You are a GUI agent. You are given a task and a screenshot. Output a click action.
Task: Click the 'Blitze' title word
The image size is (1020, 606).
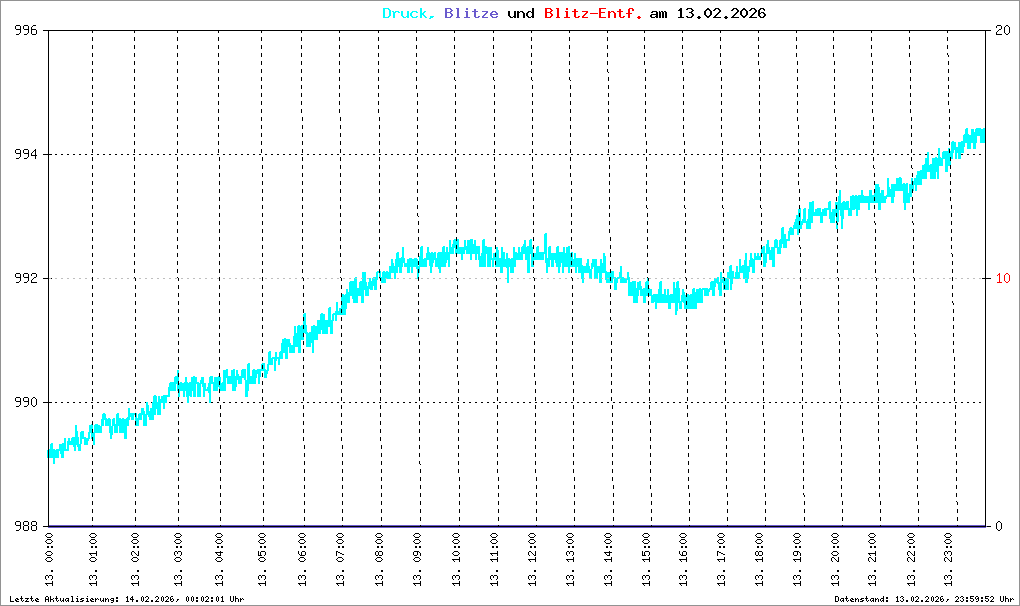click(x=471, y=14)
